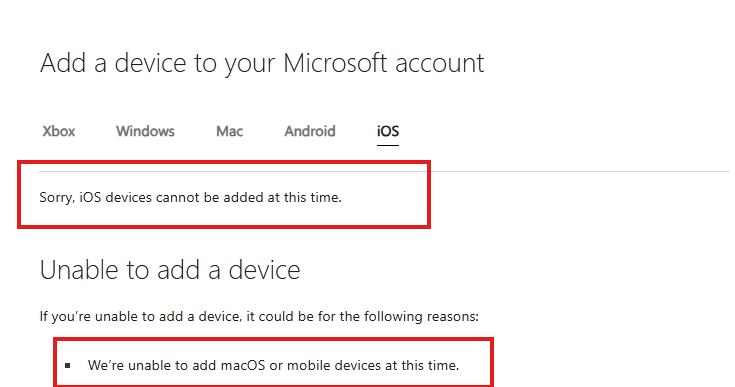735x387 pixels.
Task: Click the word "Microsoft" in the title
Action: click(x=335, y=63)
